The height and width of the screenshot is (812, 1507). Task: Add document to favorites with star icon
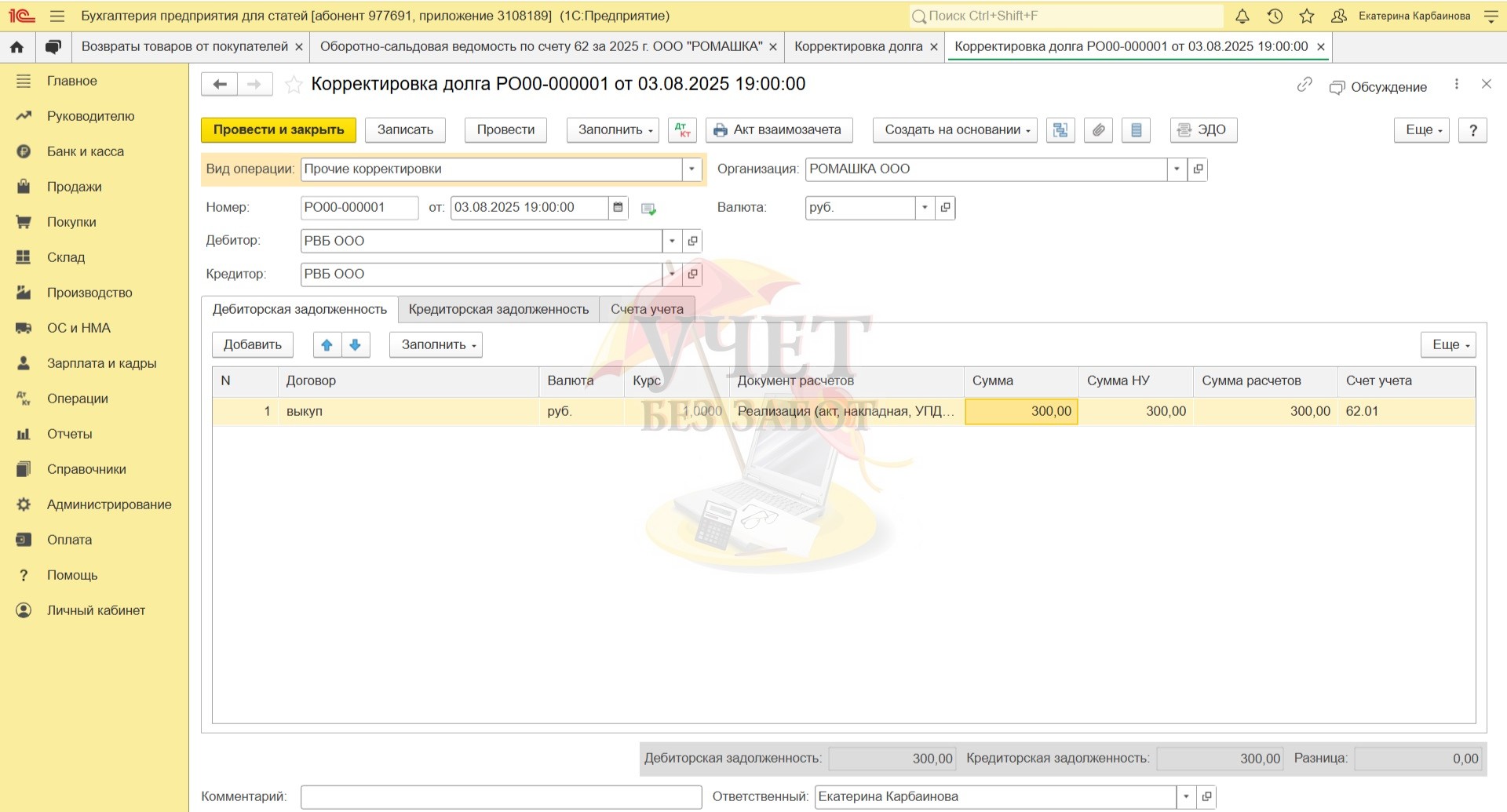tap(294, 85)
